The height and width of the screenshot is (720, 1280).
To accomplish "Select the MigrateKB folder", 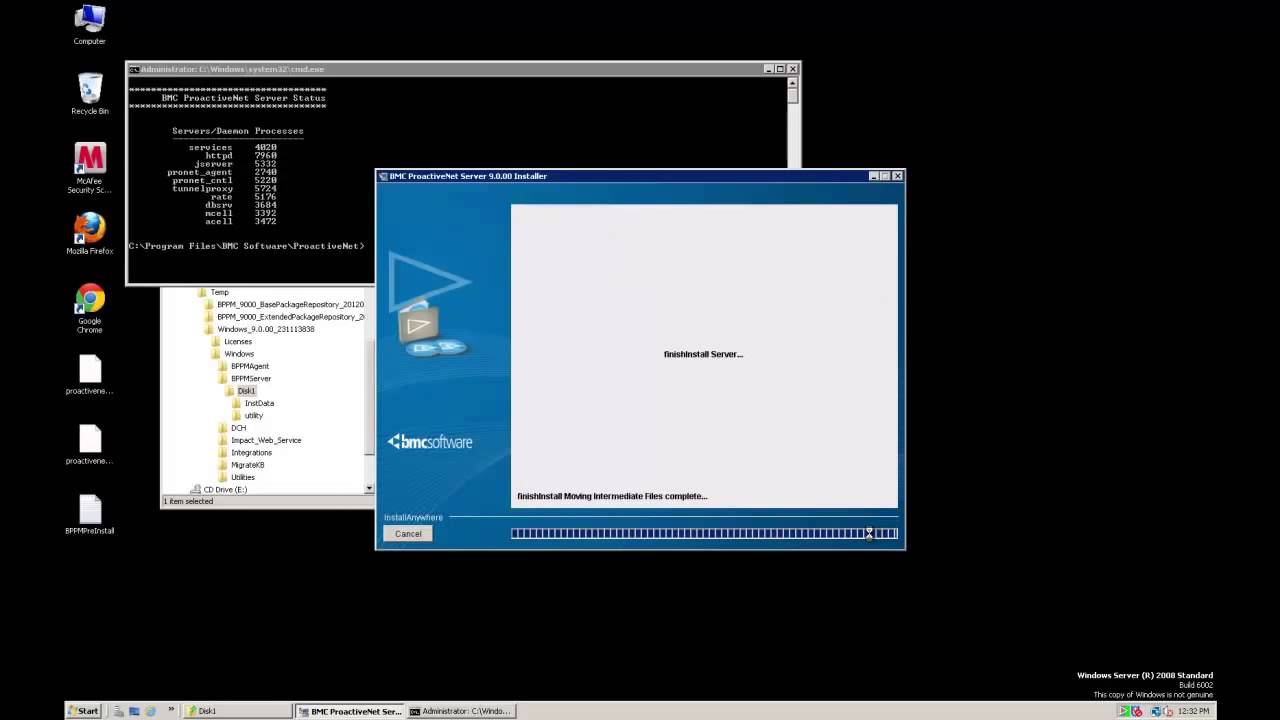I will pos(241,465).
